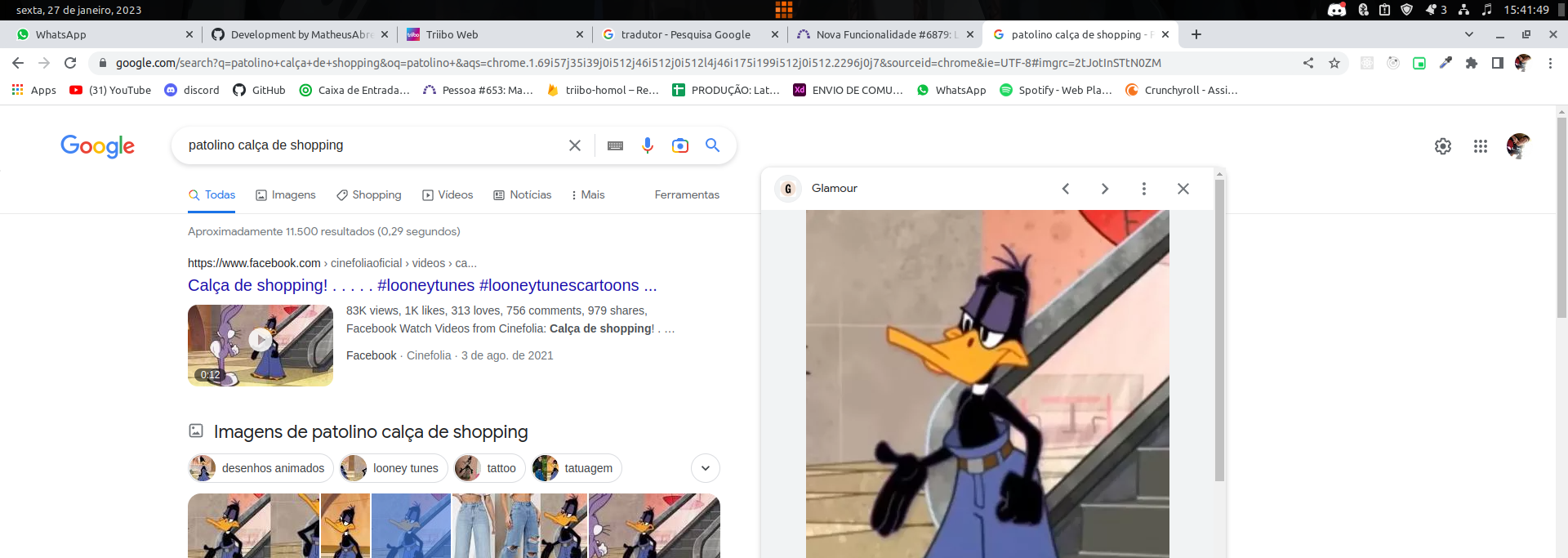The image size is (1568, 558).
Task: Expand the image filter chips
Action: click(x=706, y=468)
